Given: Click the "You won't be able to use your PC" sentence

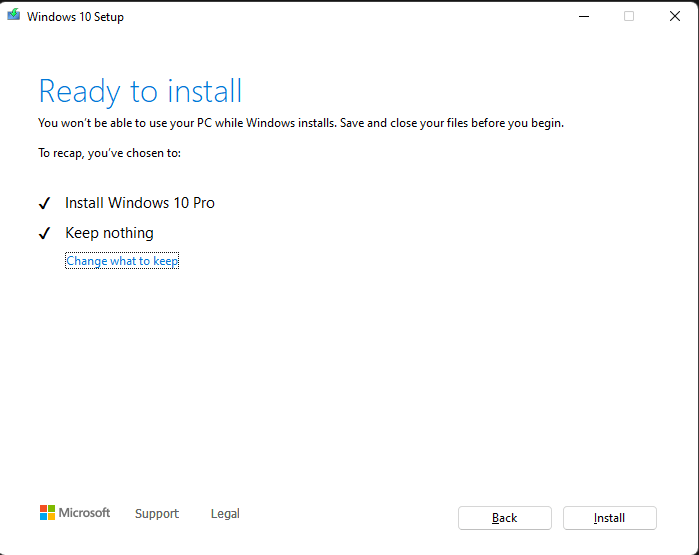Looking at the screenshot, I should pos(301,123).
